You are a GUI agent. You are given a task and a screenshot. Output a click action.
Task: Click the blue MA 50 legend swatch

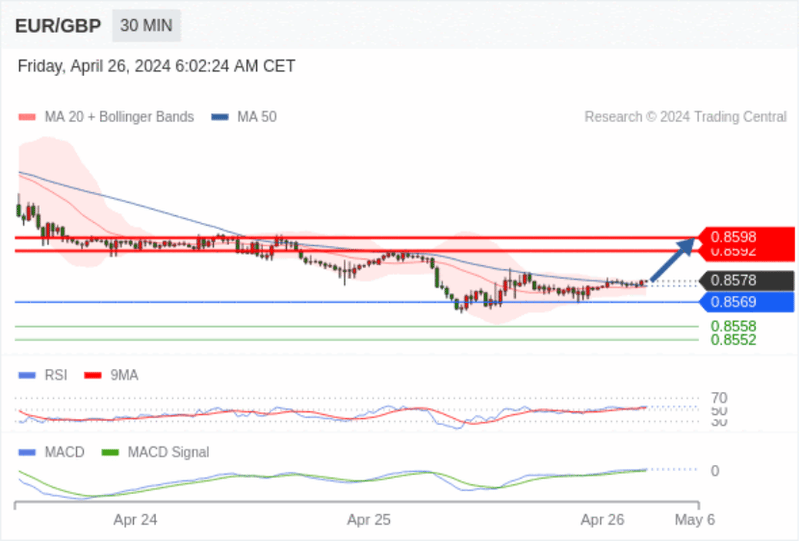coord(220,117)
